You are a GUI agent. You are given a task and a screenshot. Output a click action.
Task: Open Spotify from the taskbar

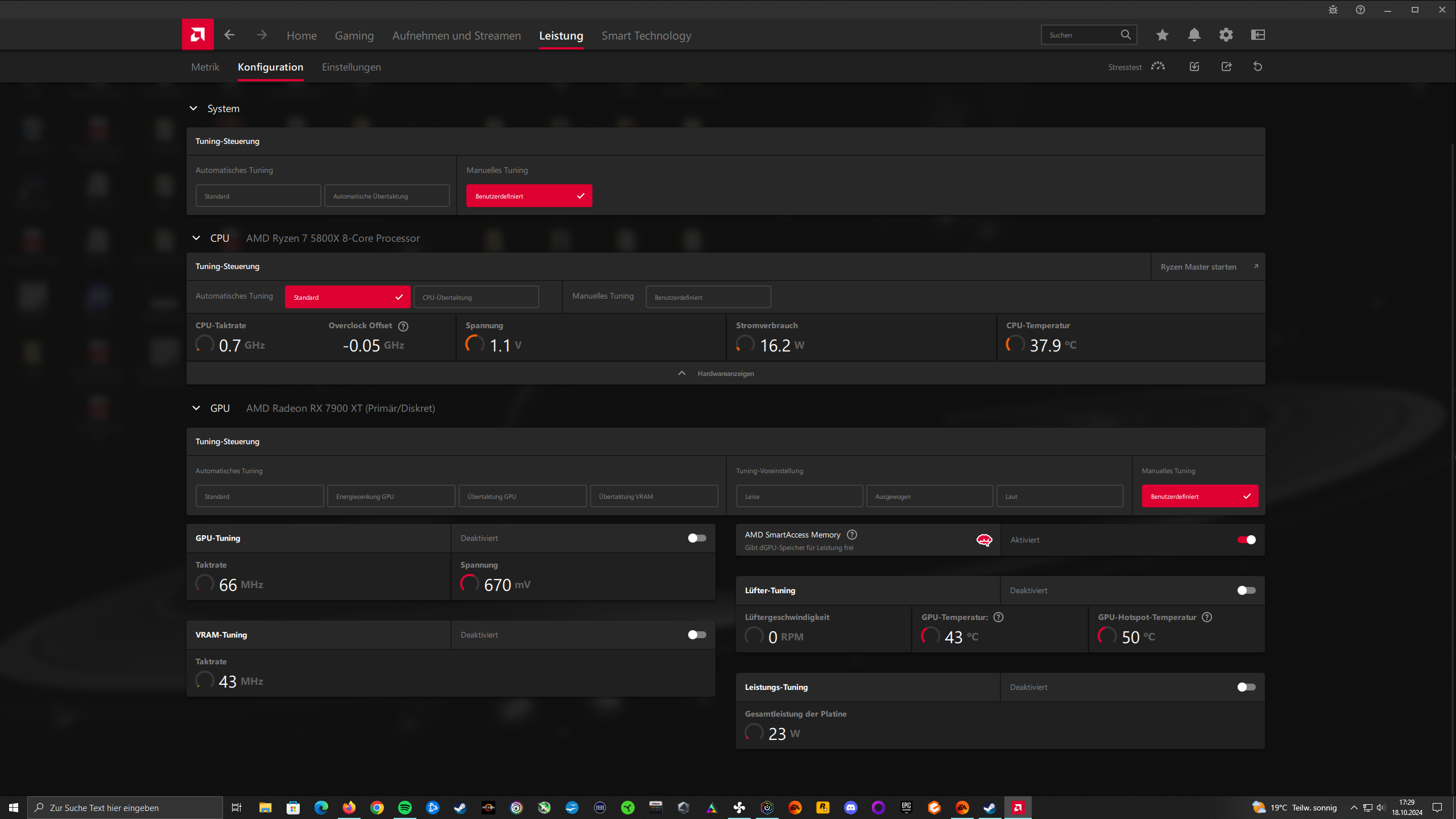tap(404, 807)
